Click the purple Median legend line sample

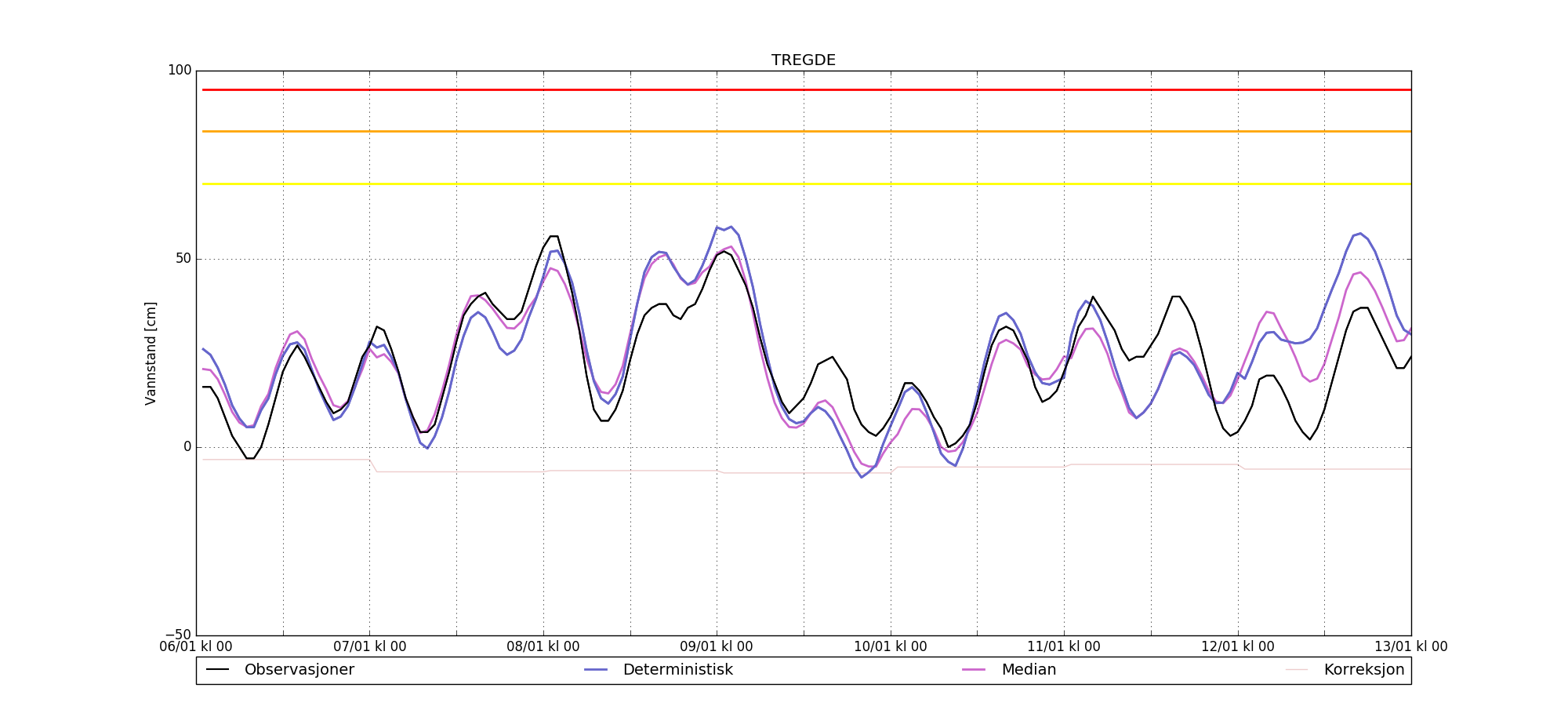click(x=975, y=670)
